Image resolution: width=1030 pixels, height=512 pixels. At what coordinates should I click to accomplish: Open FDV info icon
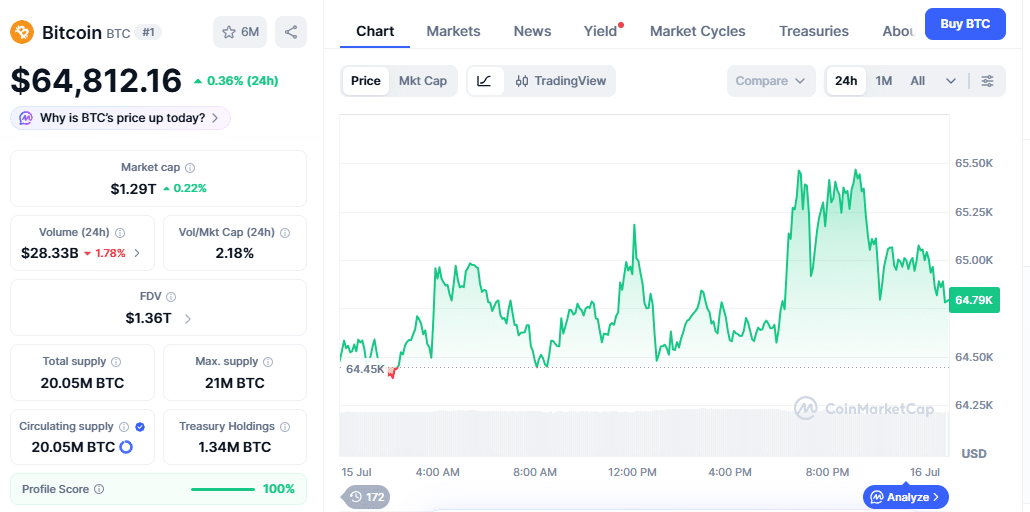[x=171, y=297]
